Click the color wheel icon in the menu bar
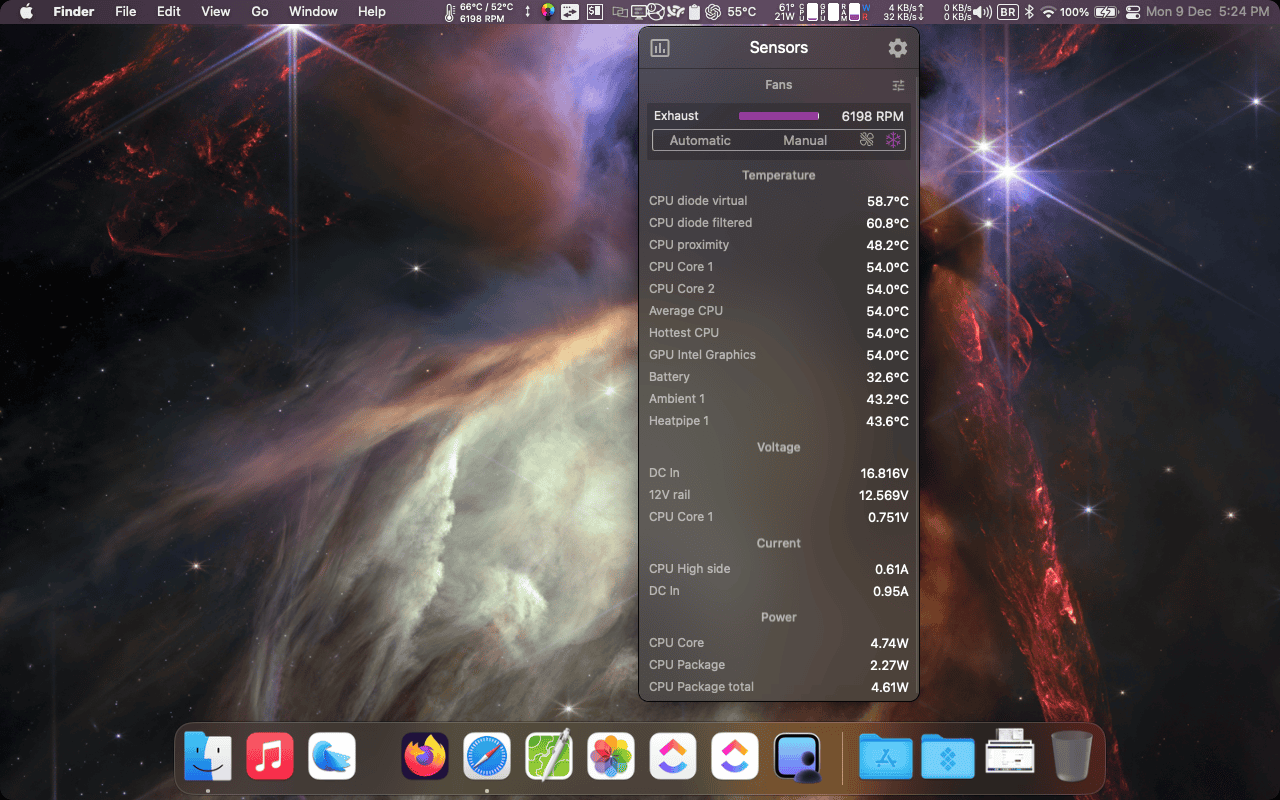The width and height of the screenshot is (1280, 800). click(547, 11)
